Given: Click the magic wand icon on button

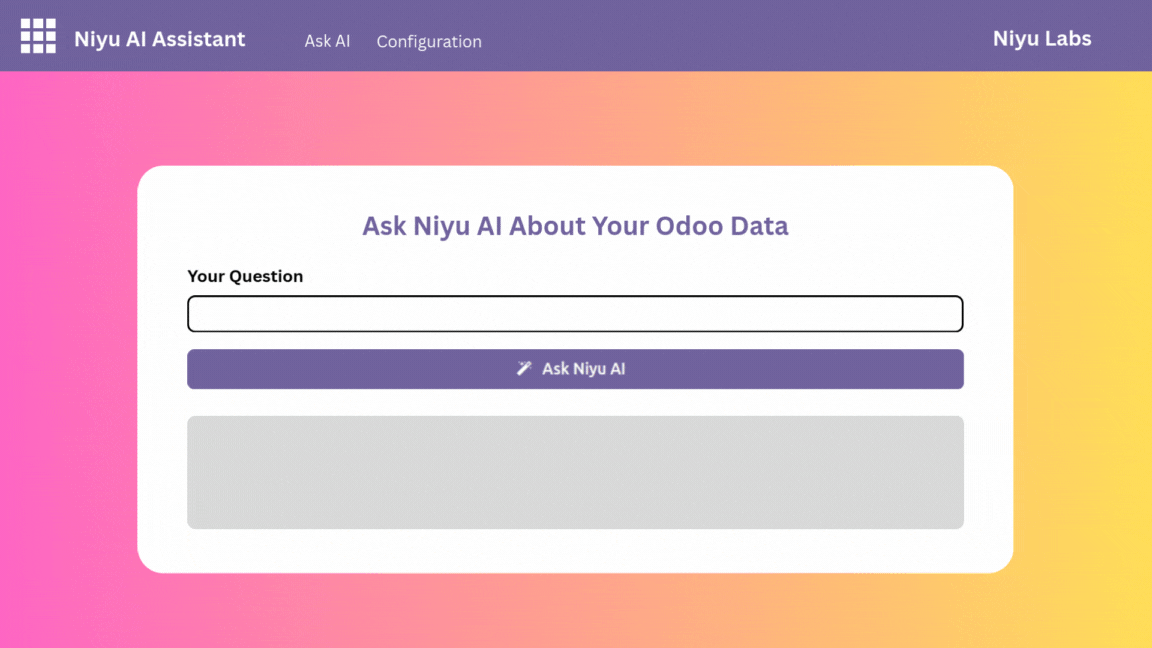Looking at the screenshot, I should coord(524,368).
